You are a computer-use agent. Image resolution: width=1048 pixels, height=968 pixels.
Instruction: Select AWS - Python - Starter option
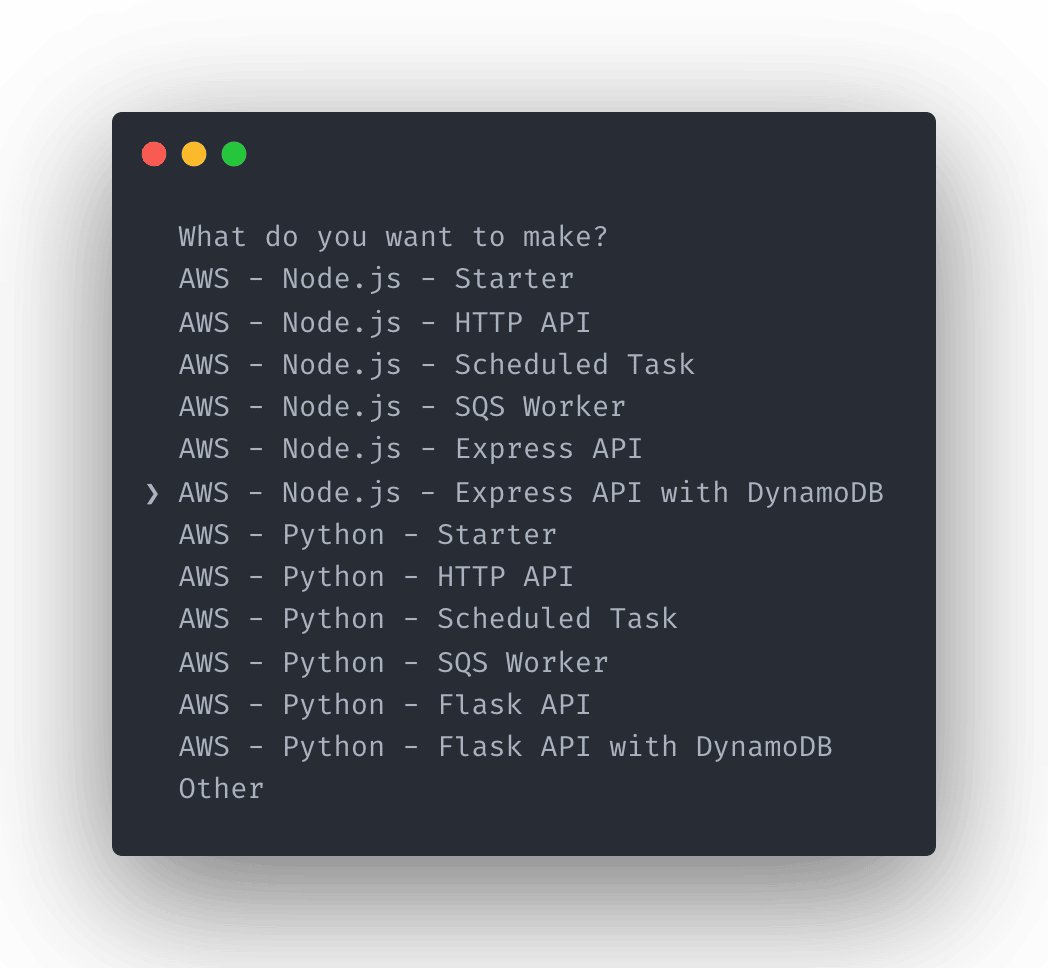pos(368,535)
